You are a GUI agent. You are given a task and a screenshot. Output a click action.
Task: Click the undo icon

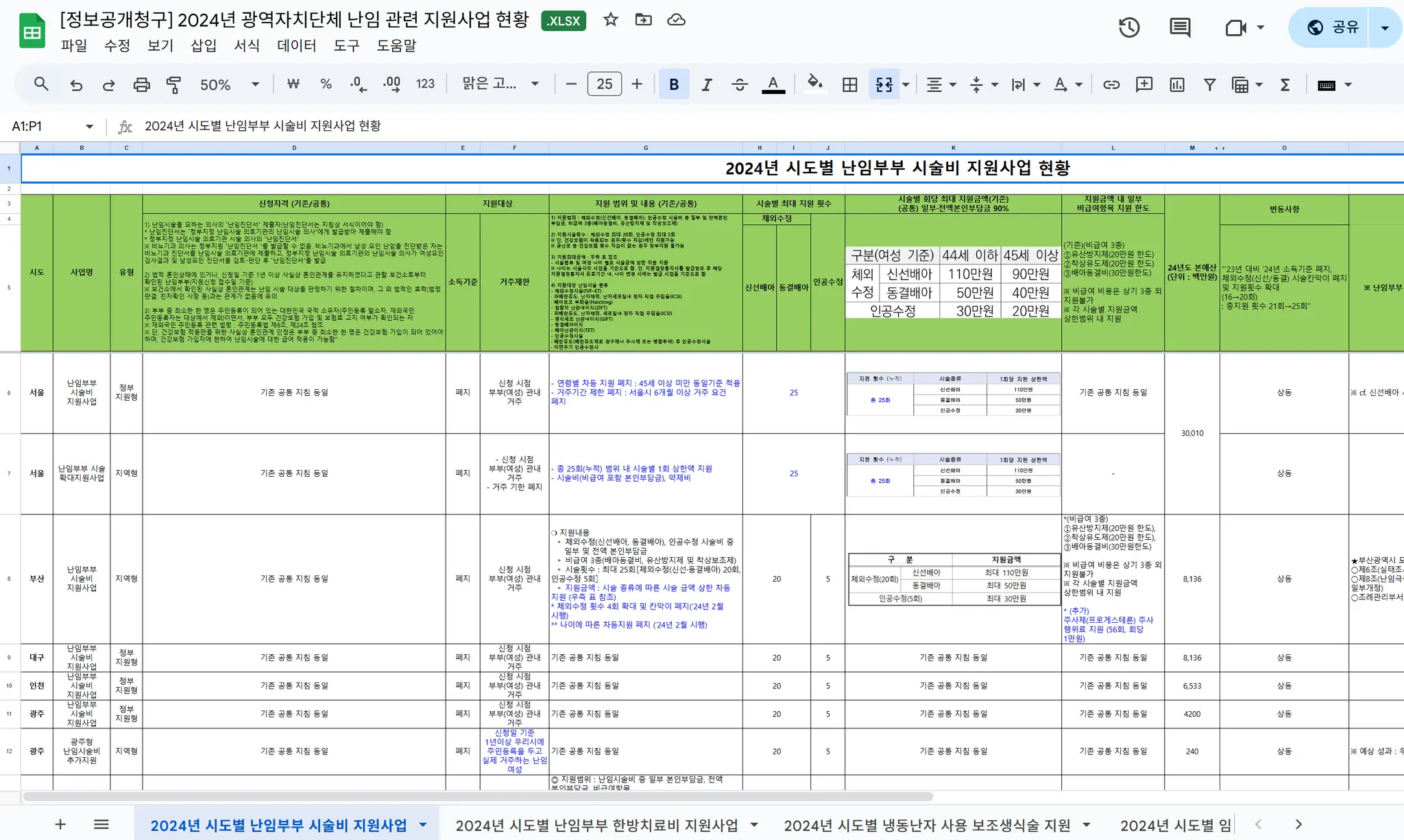point(76,84)
